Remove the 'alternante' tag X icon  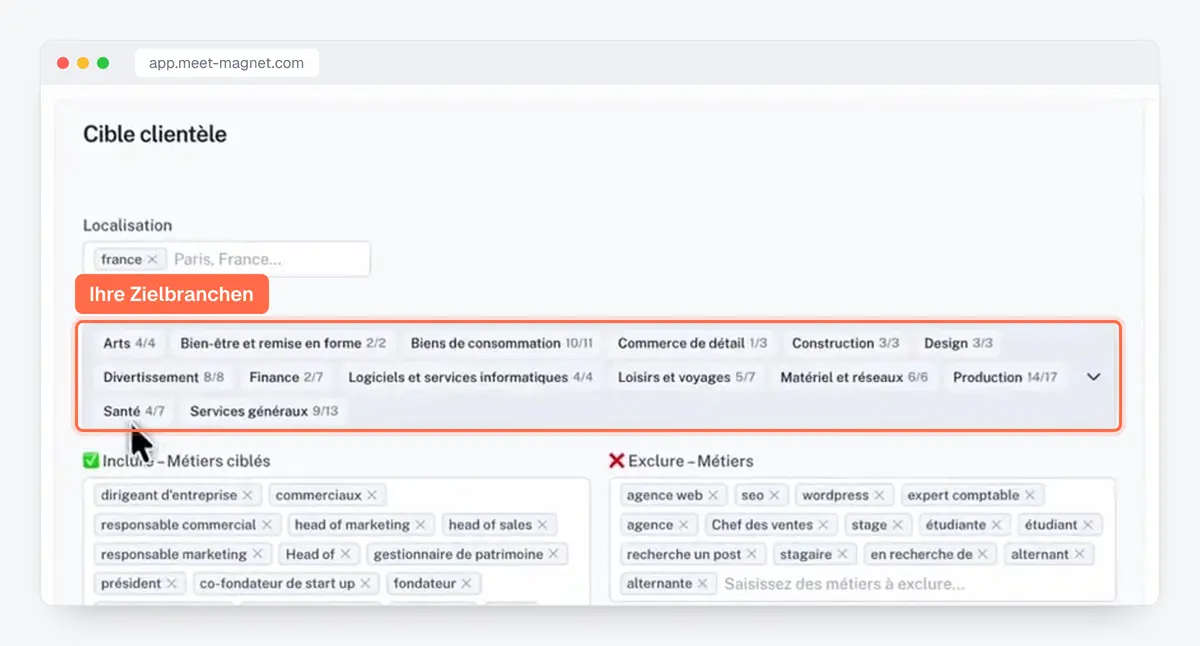(702, 583)
